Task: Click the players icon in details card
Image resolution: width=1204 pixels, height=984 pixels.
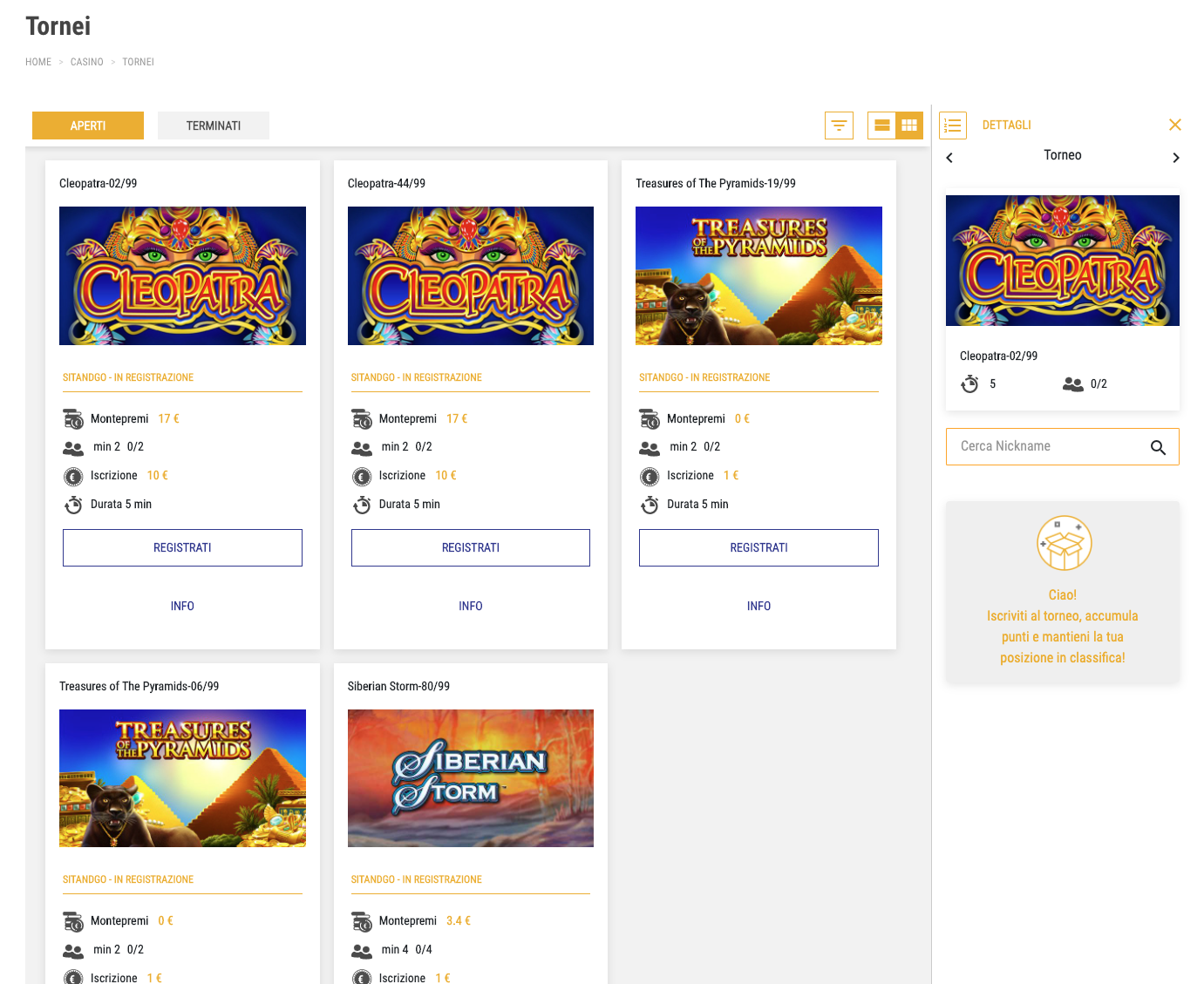Action: pos(1072,383)
